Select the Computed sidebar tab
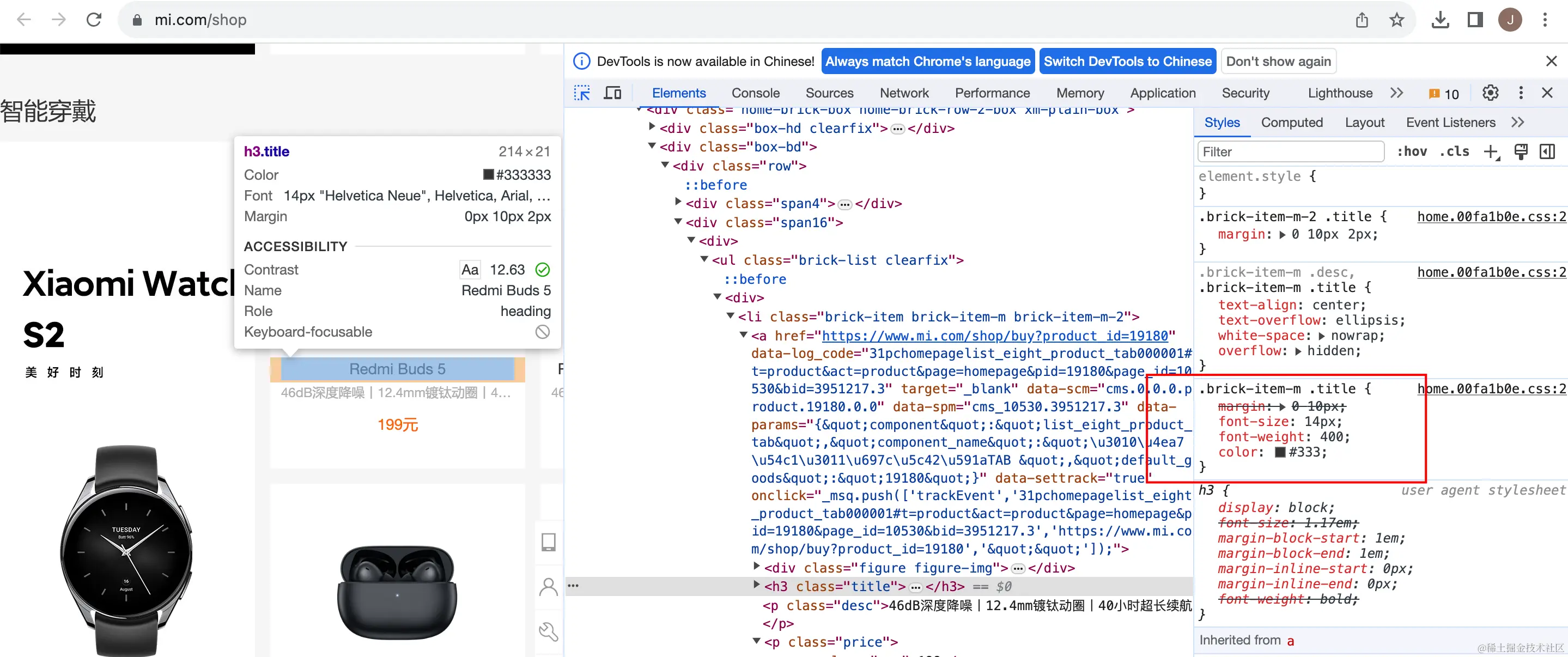 (1292, 123)
